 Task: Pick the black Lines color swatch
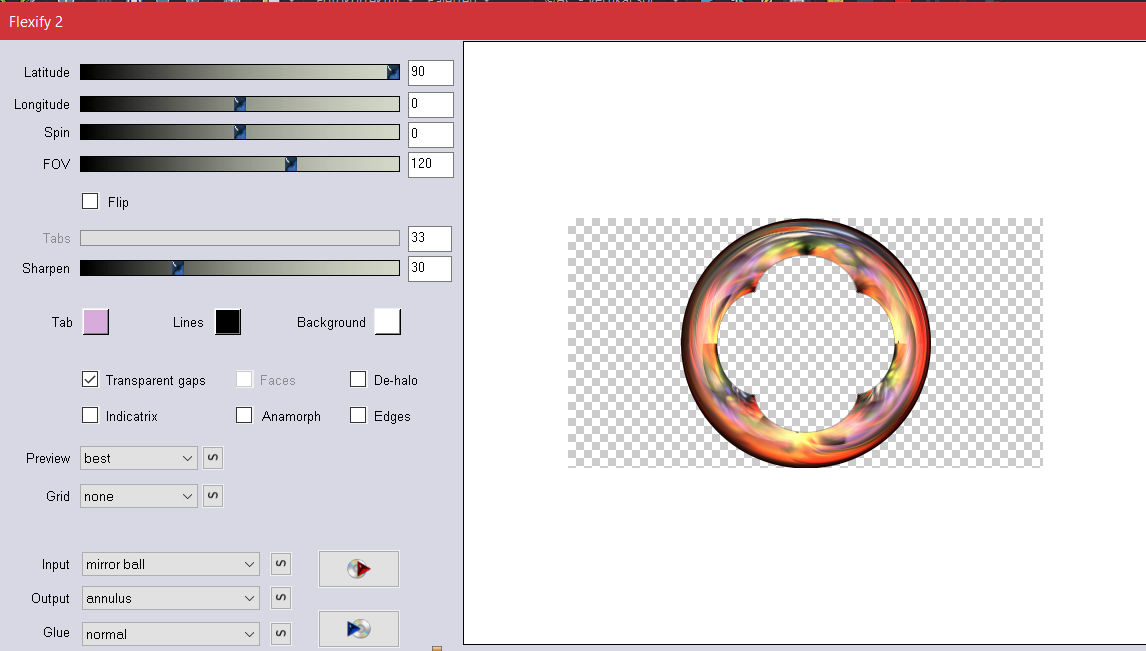click(x=228, y=322)
